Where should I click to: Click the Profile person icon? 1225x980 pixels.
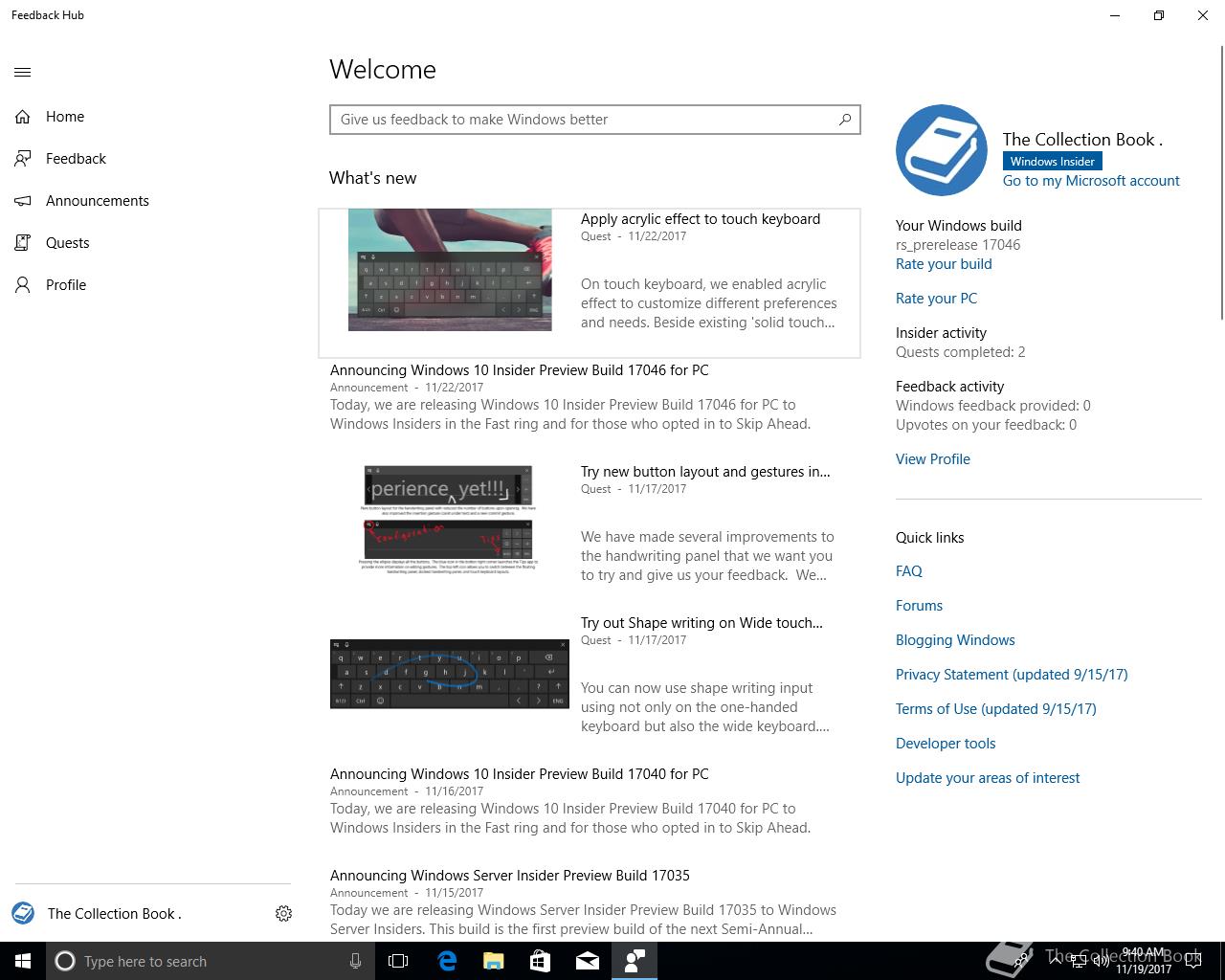23,285
